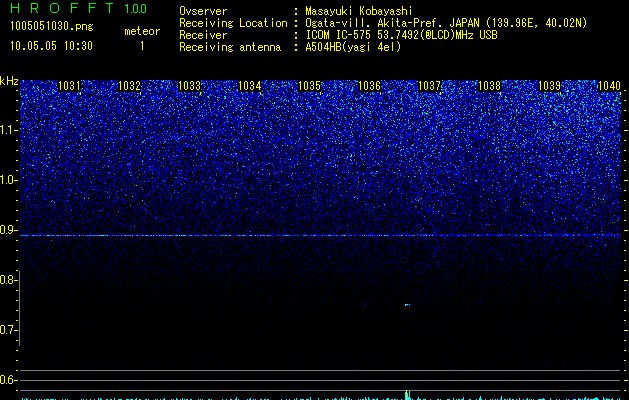Image resolution: width=629 pixels, height=400 pixels.
Task: Select the Receiving antenna label
Action: click(230, 47)
